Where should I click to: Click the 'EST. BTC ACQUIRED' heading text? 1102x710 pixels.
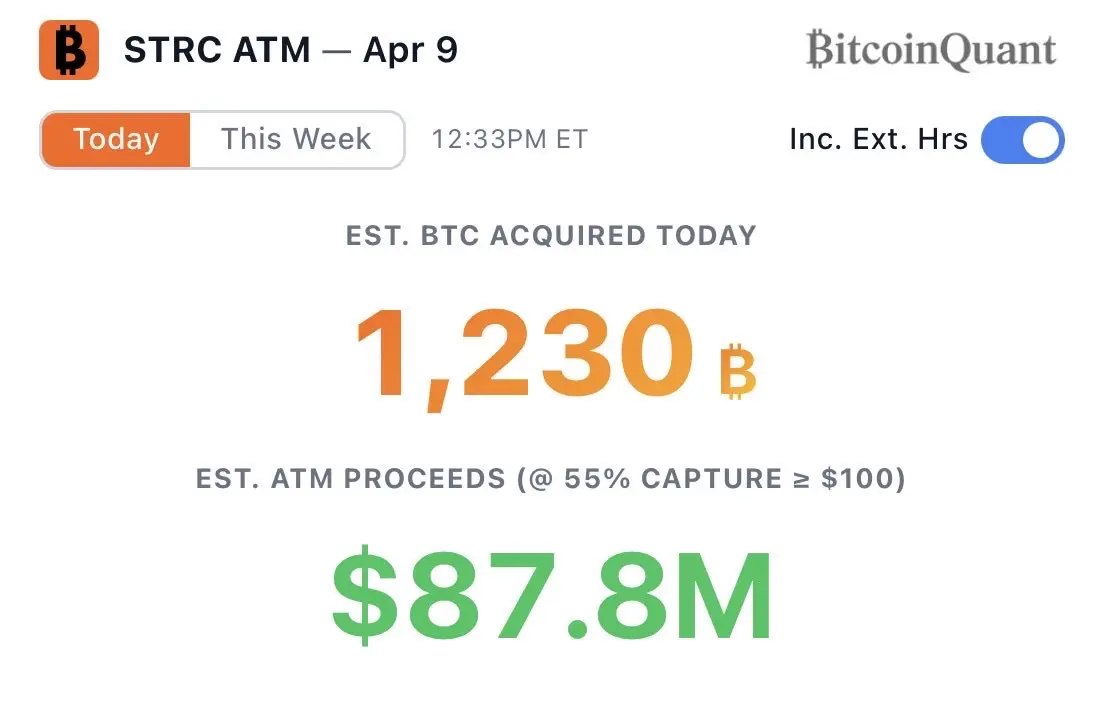tap(496, 236)
